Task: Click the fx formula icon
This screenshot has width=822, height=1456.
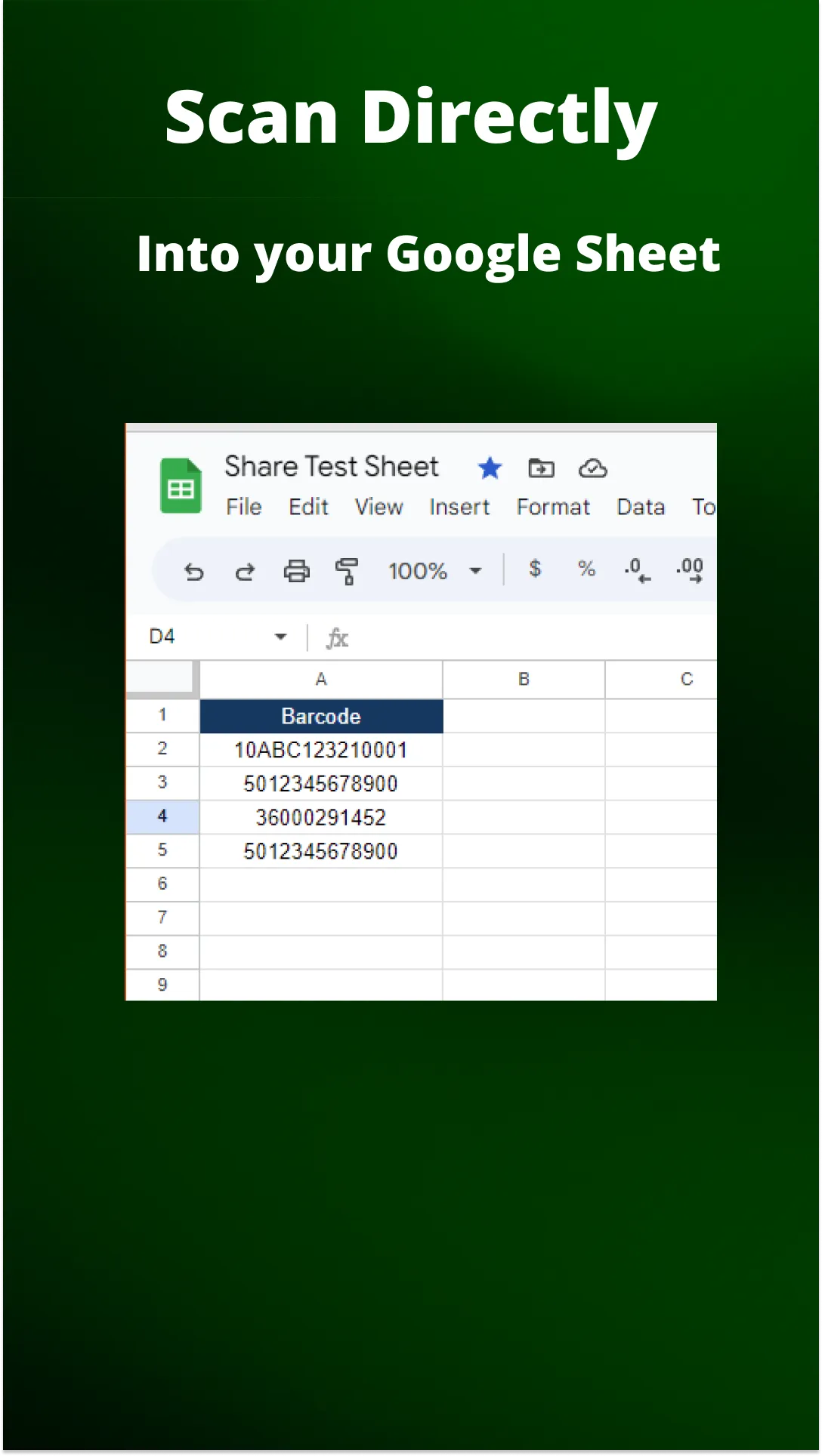Action: pyautogui.click(x=337, y=639)
